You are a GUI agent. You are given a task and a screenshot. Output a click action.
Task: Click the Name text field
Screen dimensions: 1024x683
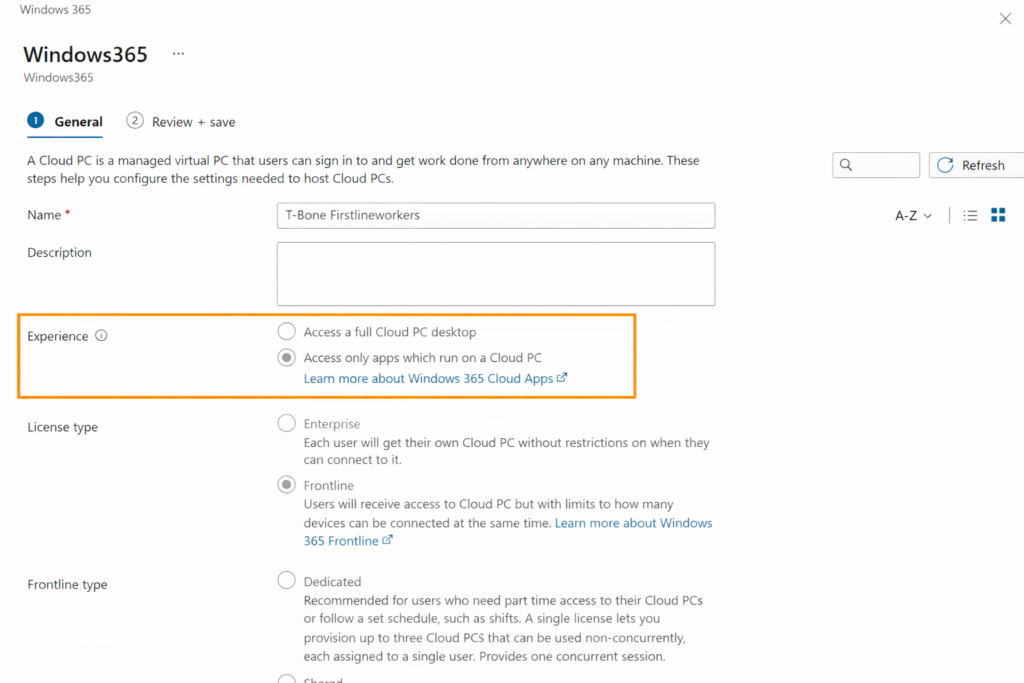point(495,215)
